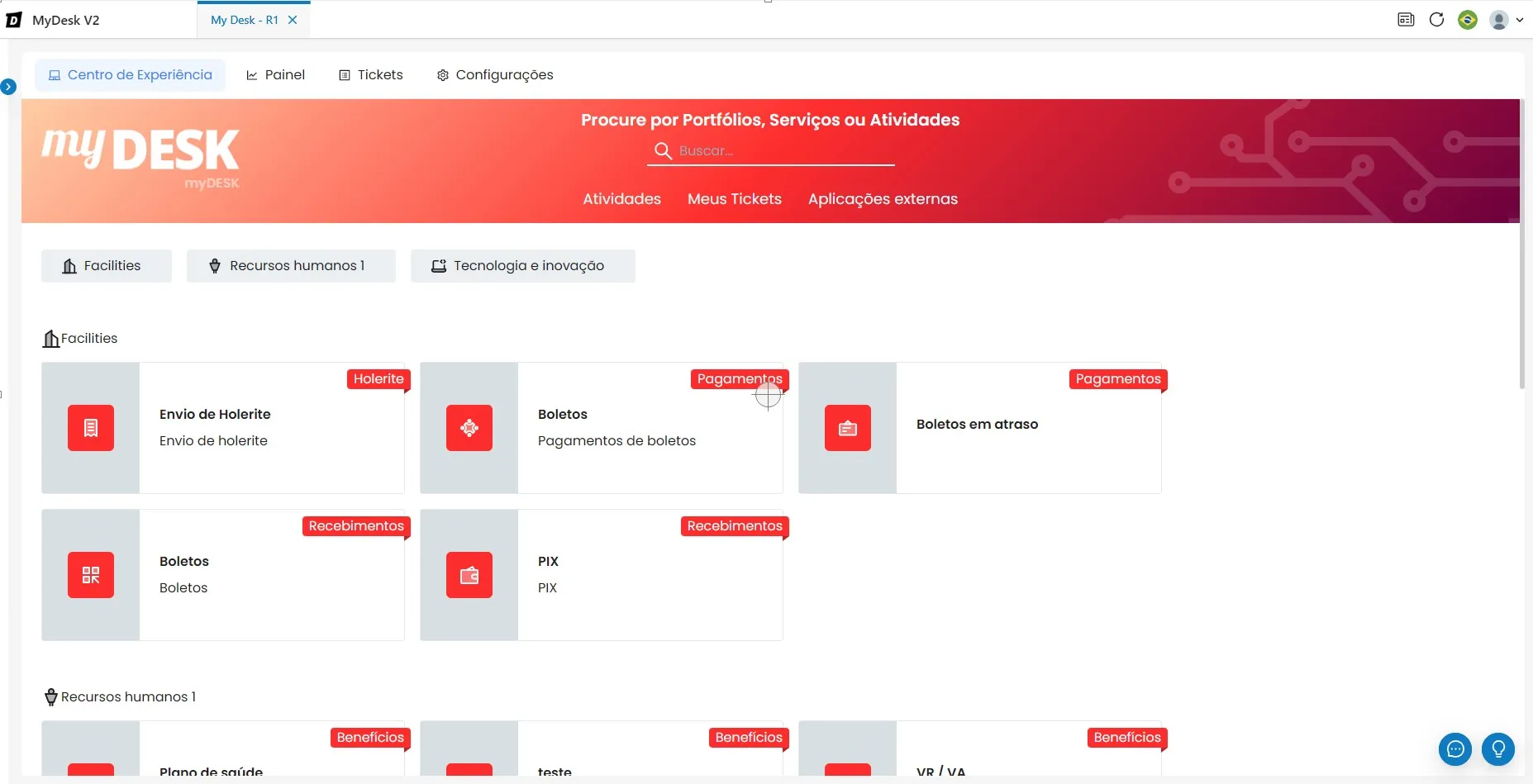The width and height of the screenshot is (1533, 784).
Task: Click the Holerite tag label
Action: (x=378, y=379)
